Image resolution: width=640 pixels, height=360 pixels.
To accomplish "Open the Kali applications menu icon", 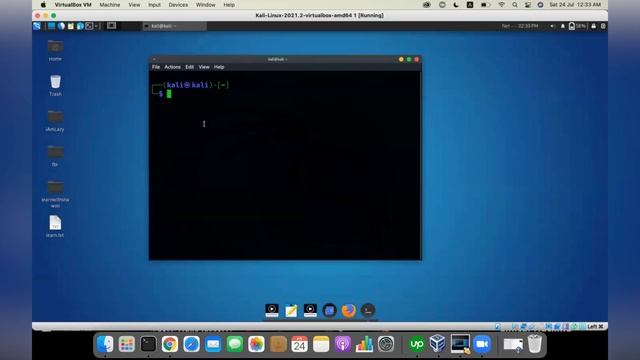I will 37,26.
